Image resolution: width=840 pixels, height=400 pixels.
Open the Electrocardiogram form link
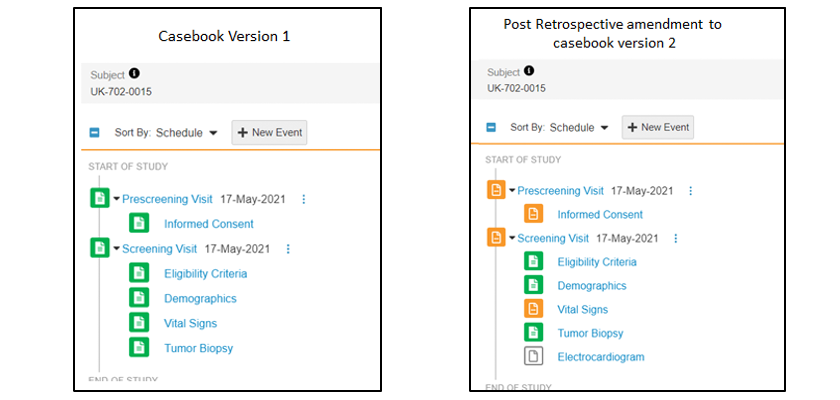click(600, 356)
